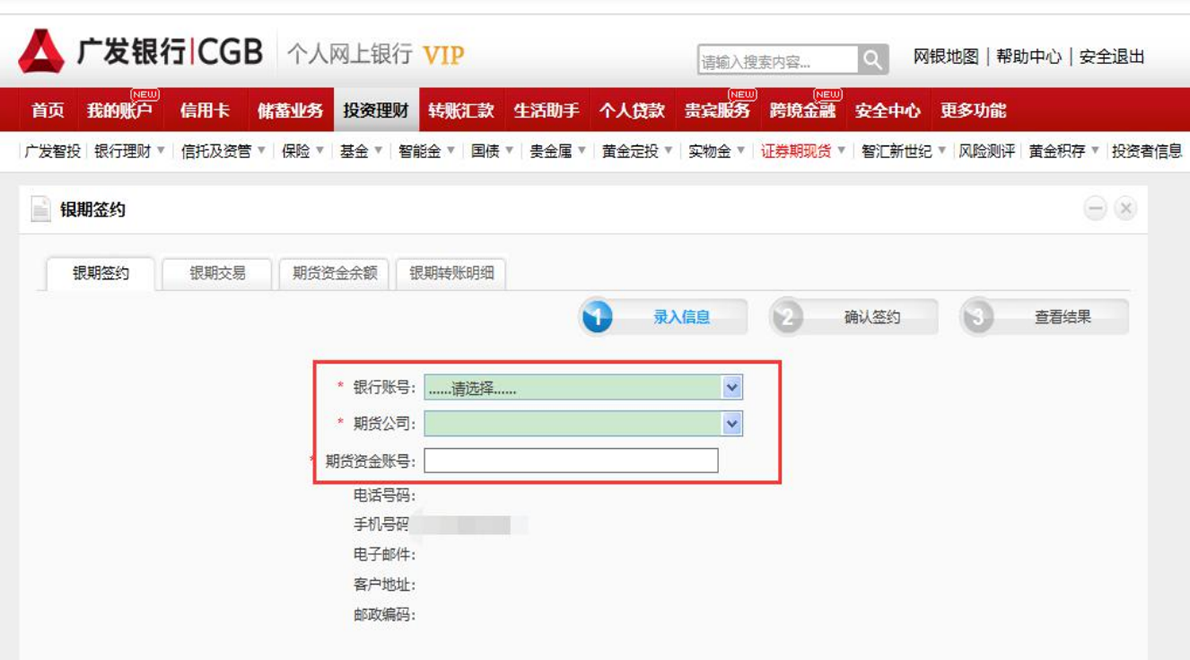The width and height of the screenshot is (1190, 660).
Task: Click the 期货资金账号 input field
Action: coord(571,460)
